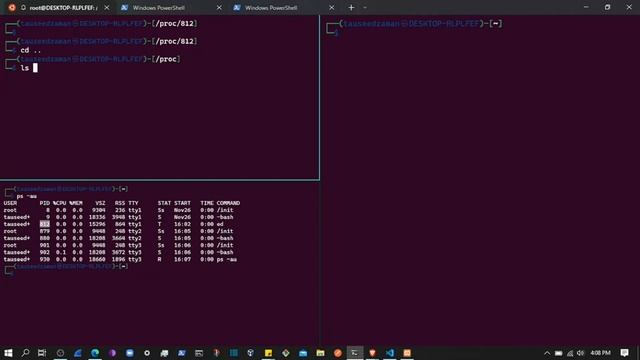
Task: Click the 'ps -au' command line above the table
Action: pyautogui.click(x=27, y=196)
